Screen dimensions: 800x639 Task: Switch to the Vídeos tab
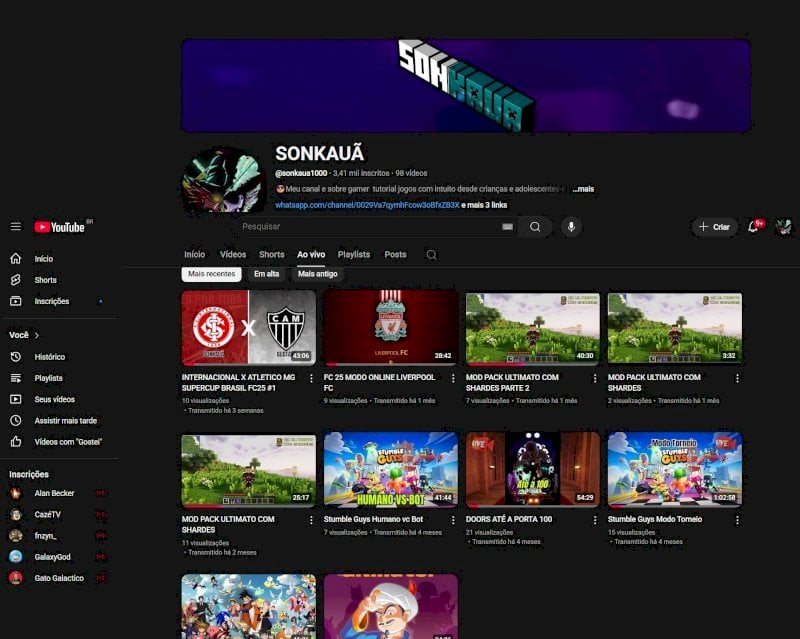233,254
